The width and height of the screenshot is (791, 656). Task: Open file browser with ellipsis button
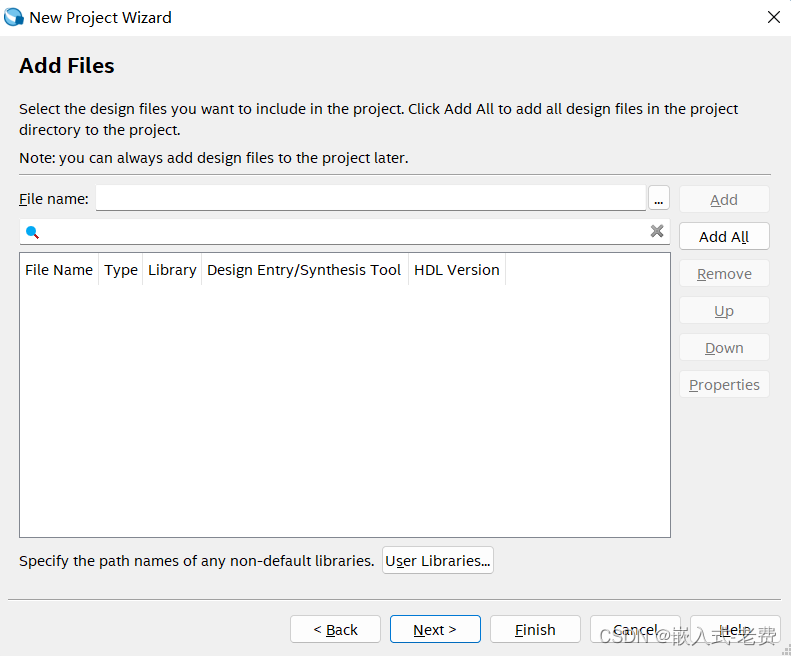(658, 199)
